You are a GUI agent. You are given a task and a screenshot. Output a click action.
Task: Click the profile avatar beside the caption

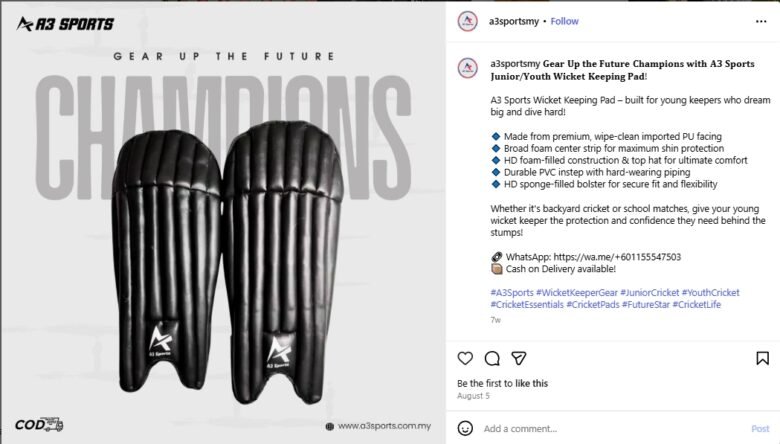[x=466, y=68]
